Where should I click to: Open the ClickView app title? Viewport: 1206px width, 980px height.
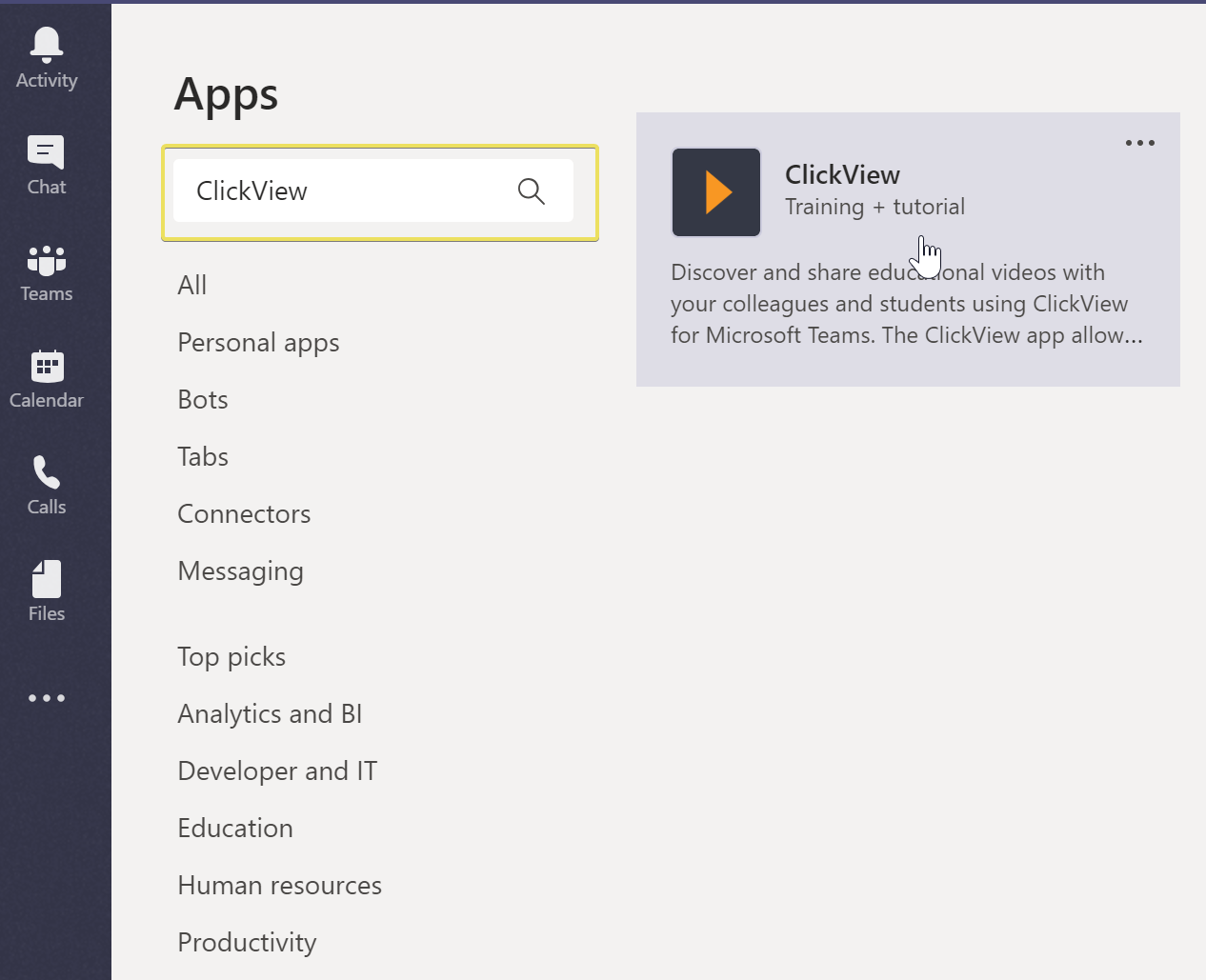842,174
